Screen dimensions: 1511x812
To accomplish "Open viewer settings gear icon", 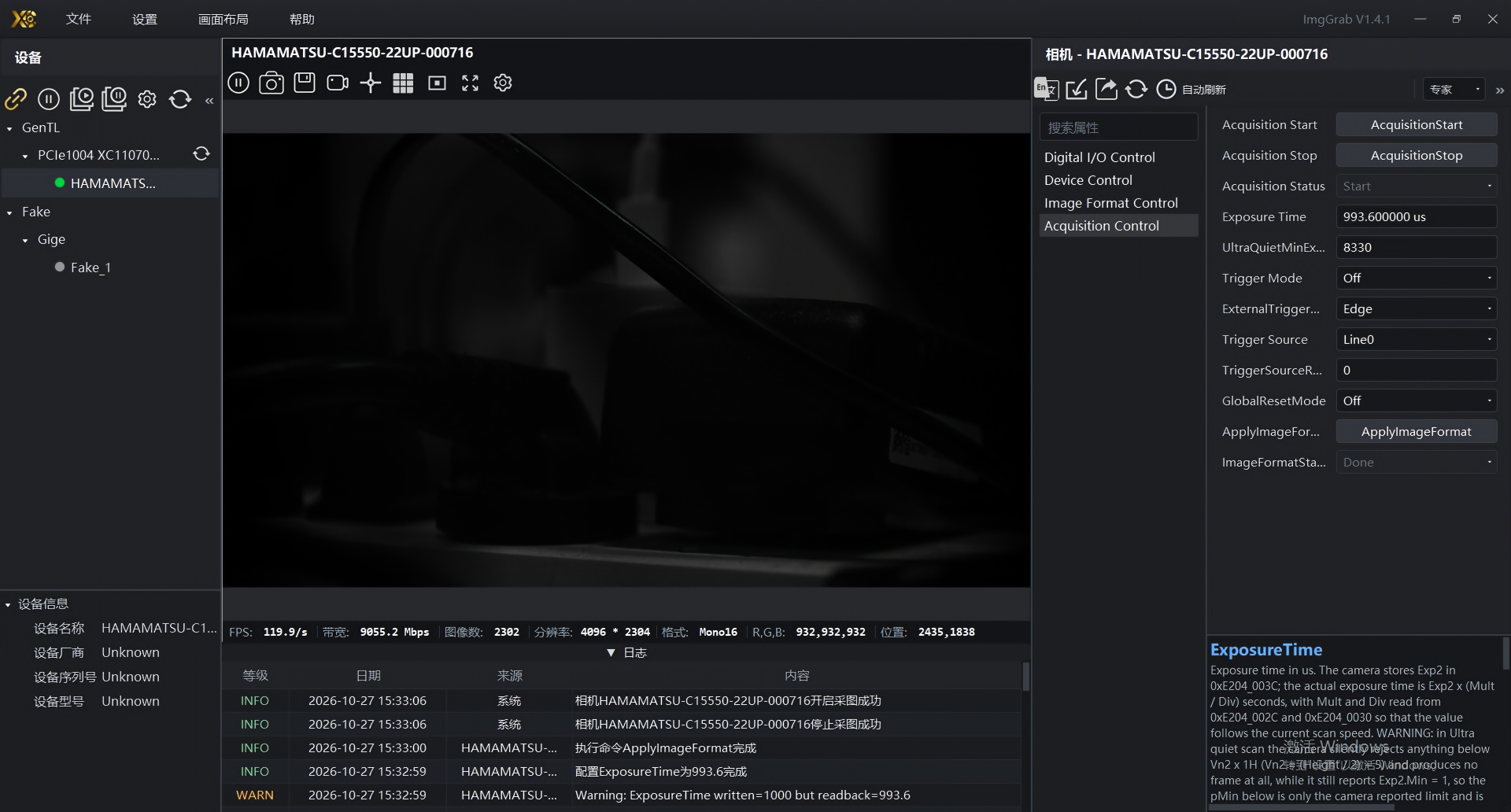I will (503, 83).
